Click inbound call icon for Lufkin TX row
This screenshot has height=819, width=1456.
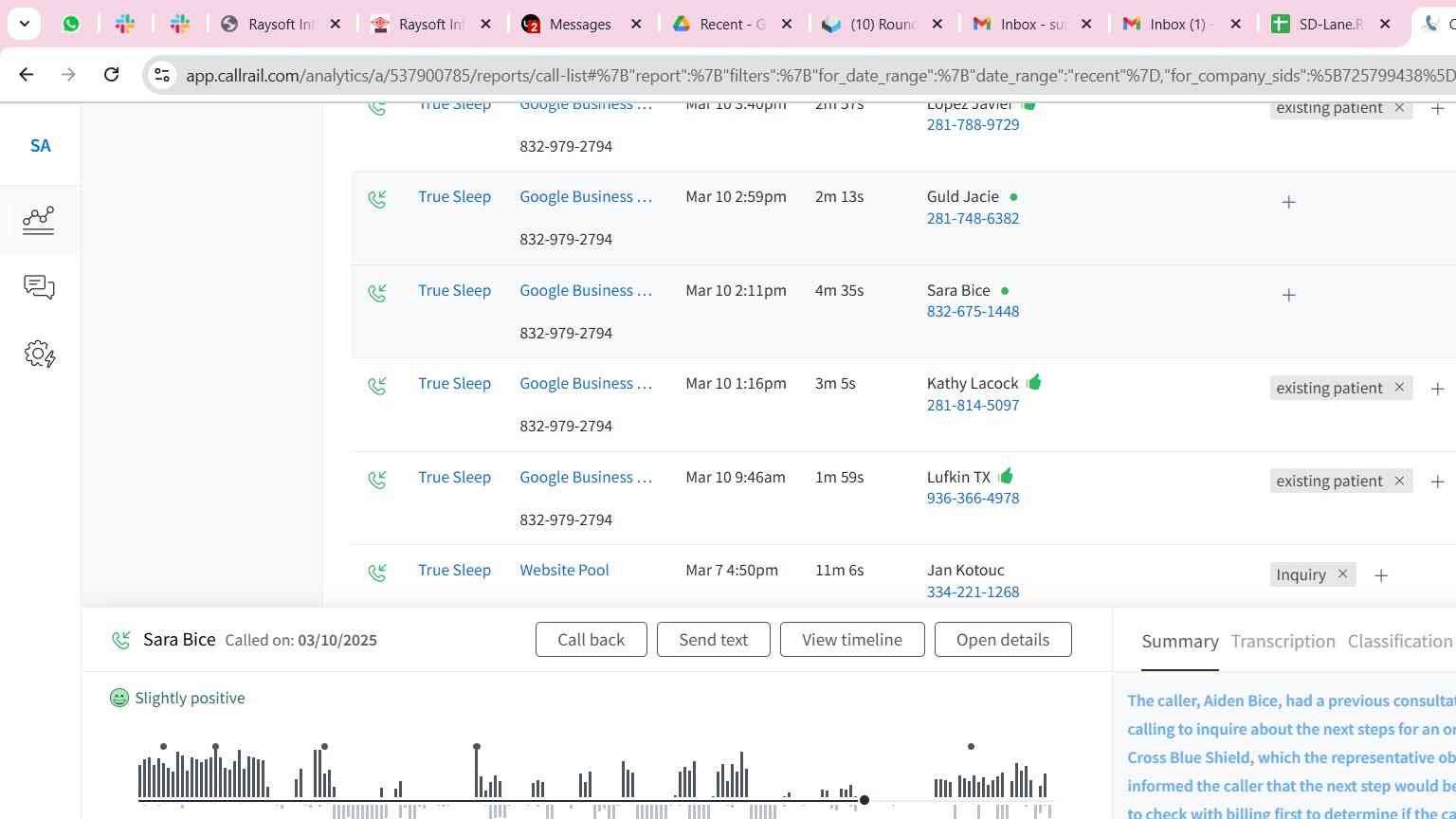click(377, 480)
